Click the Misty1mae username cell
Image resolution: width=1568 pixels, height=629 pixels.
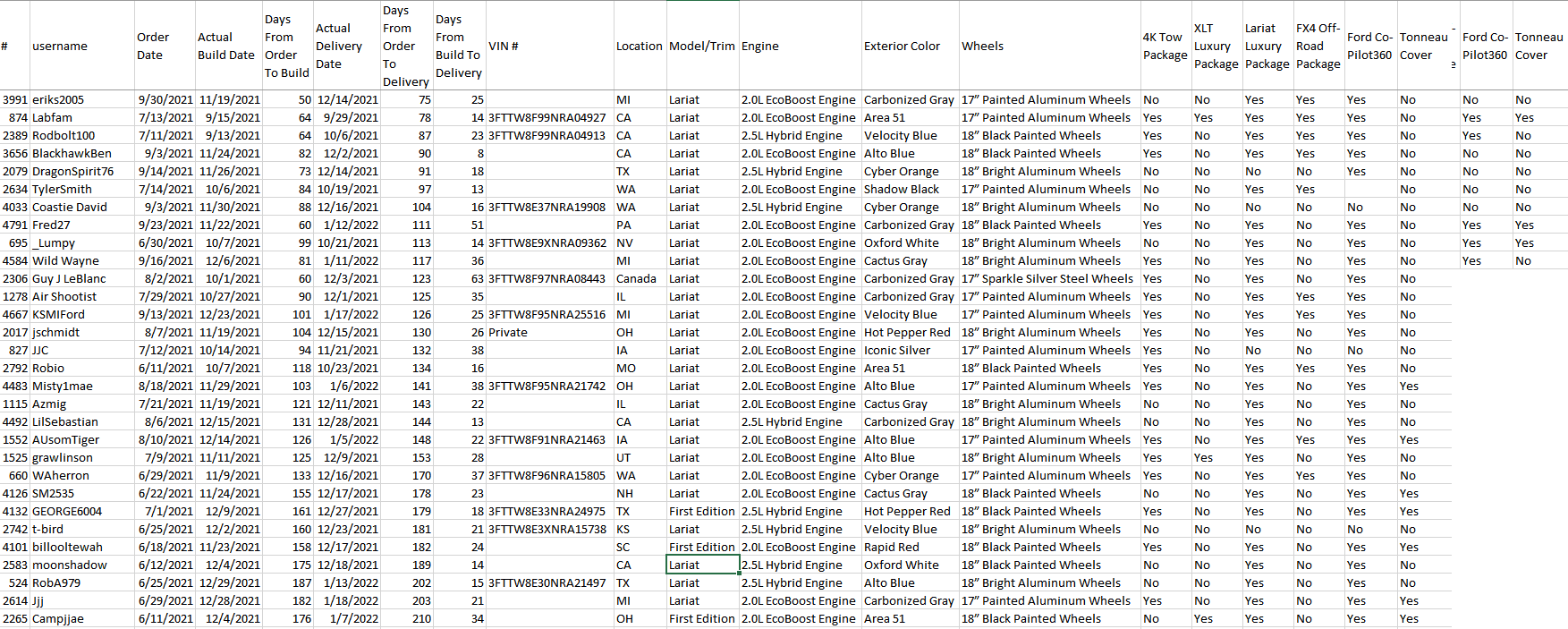click(x=81, y=386)
